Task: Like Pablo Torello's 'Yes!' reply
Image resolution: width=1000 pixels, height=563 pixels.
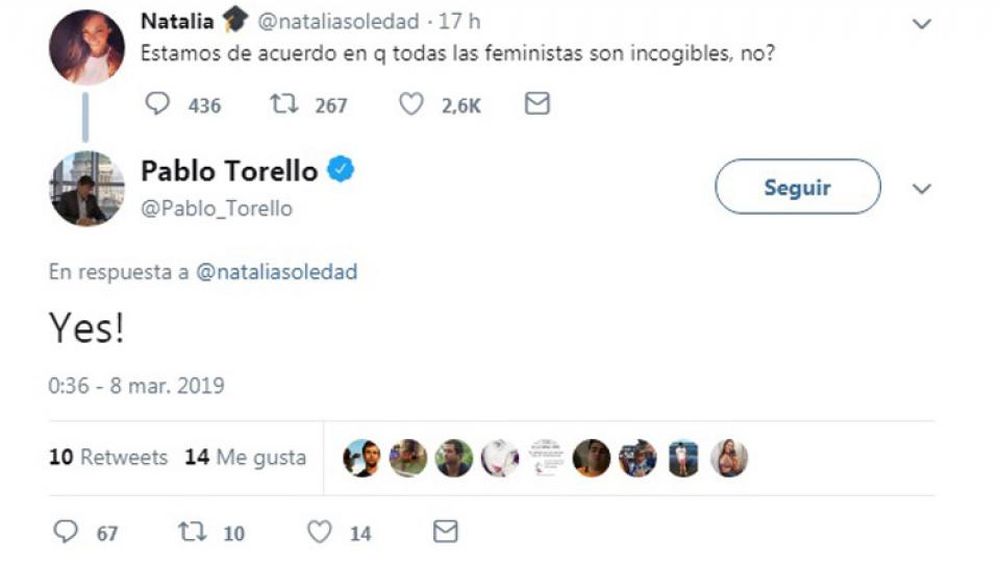Action: click(319, 532)
